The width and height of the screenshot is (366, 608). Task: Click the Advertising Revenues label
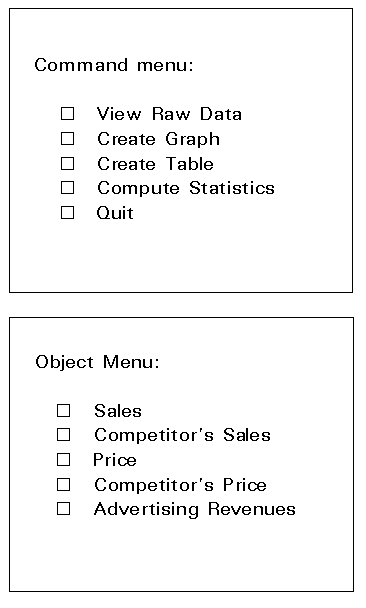195,510
